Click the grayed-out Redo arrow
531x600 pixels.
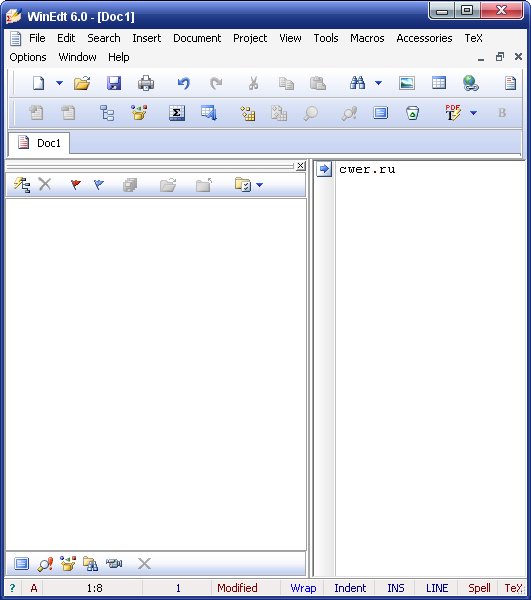pos(216,83)
